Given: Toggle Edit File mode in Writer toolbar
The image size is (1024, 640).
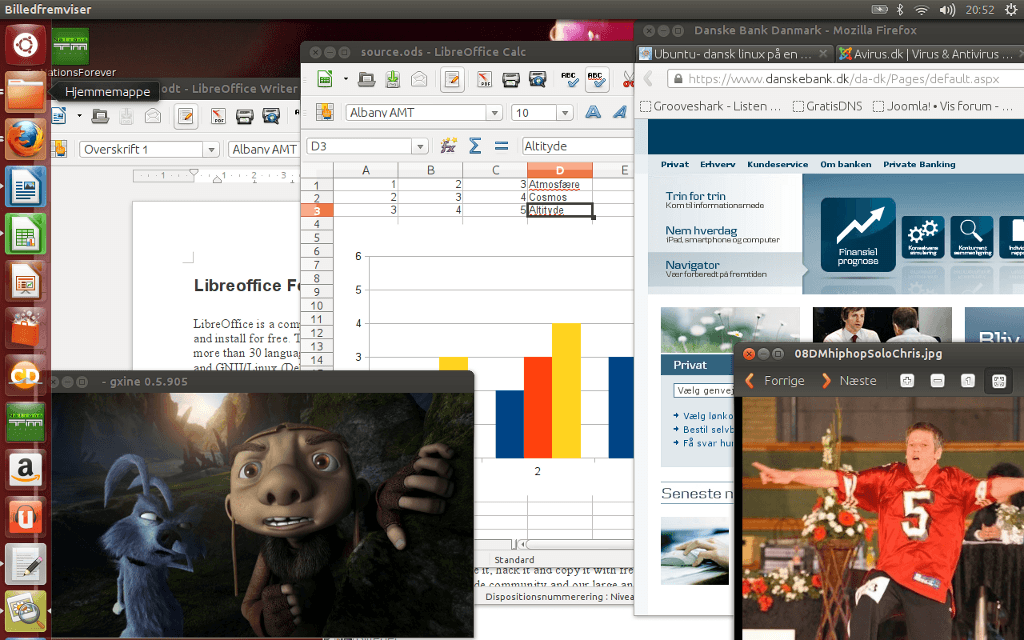Looking at the screenshot, I should [185, 116].
